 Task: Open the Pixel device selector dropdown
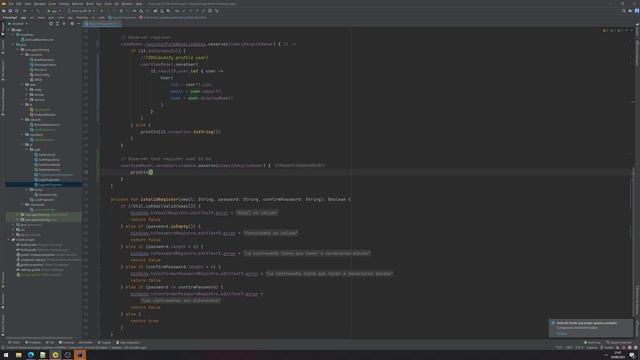pos(81,11)
